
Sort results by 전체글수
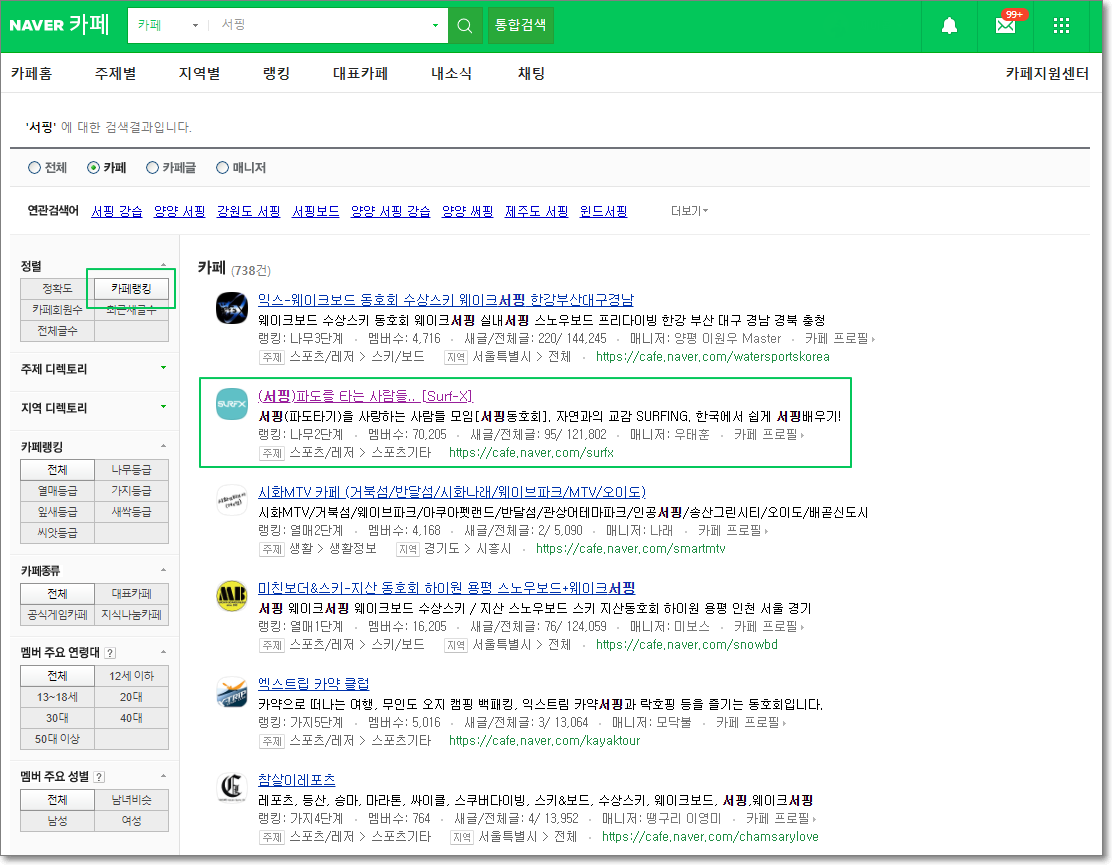(57, 331)
